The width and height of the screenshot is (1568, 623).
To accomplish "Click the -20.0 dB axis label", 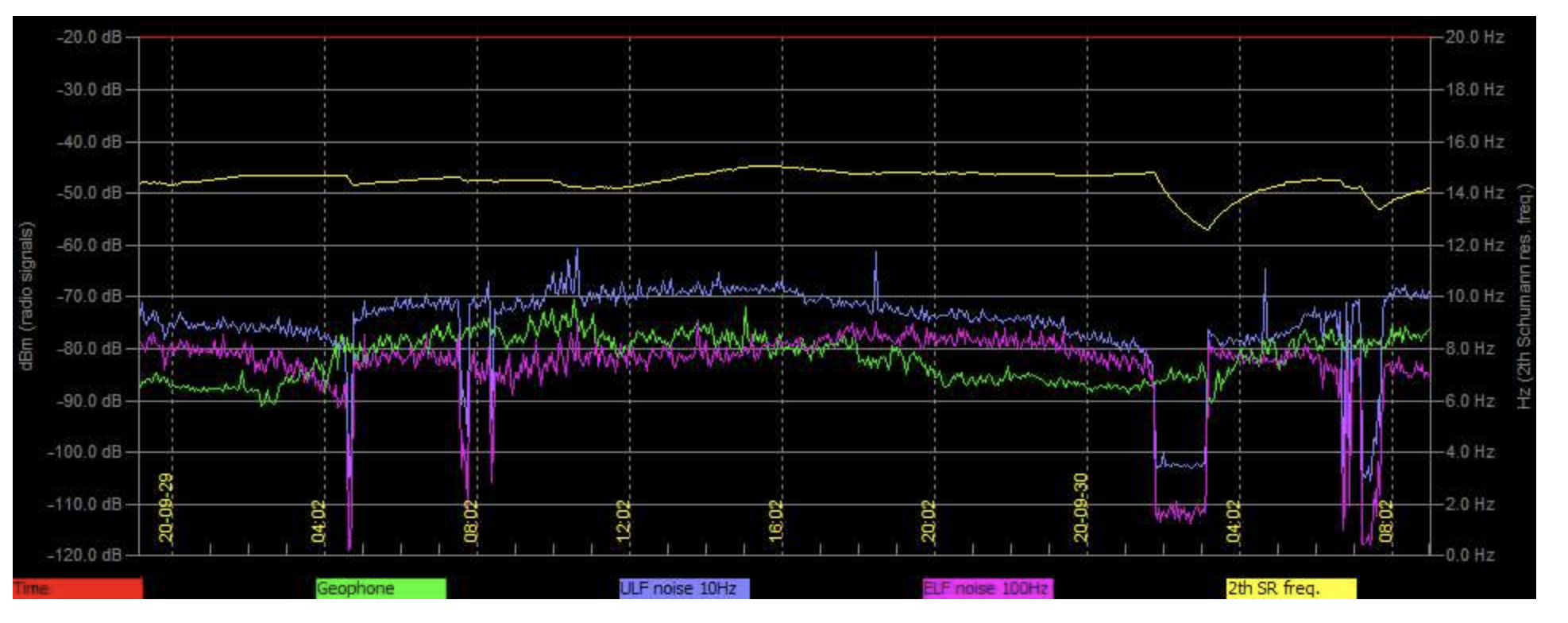I will coord(89,37).
